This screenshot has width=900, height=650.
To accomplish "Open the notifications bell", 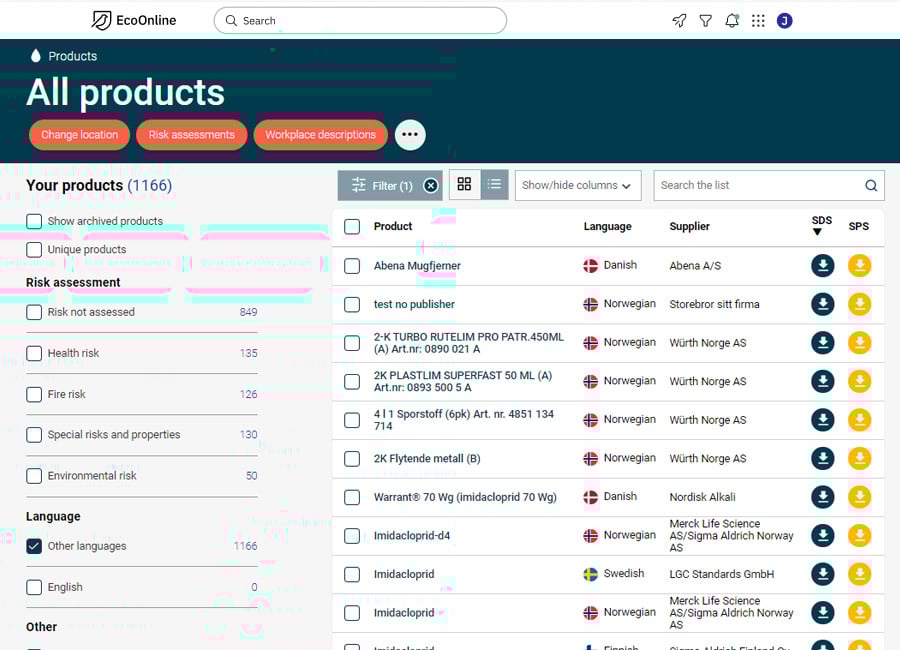I will 732,21.
